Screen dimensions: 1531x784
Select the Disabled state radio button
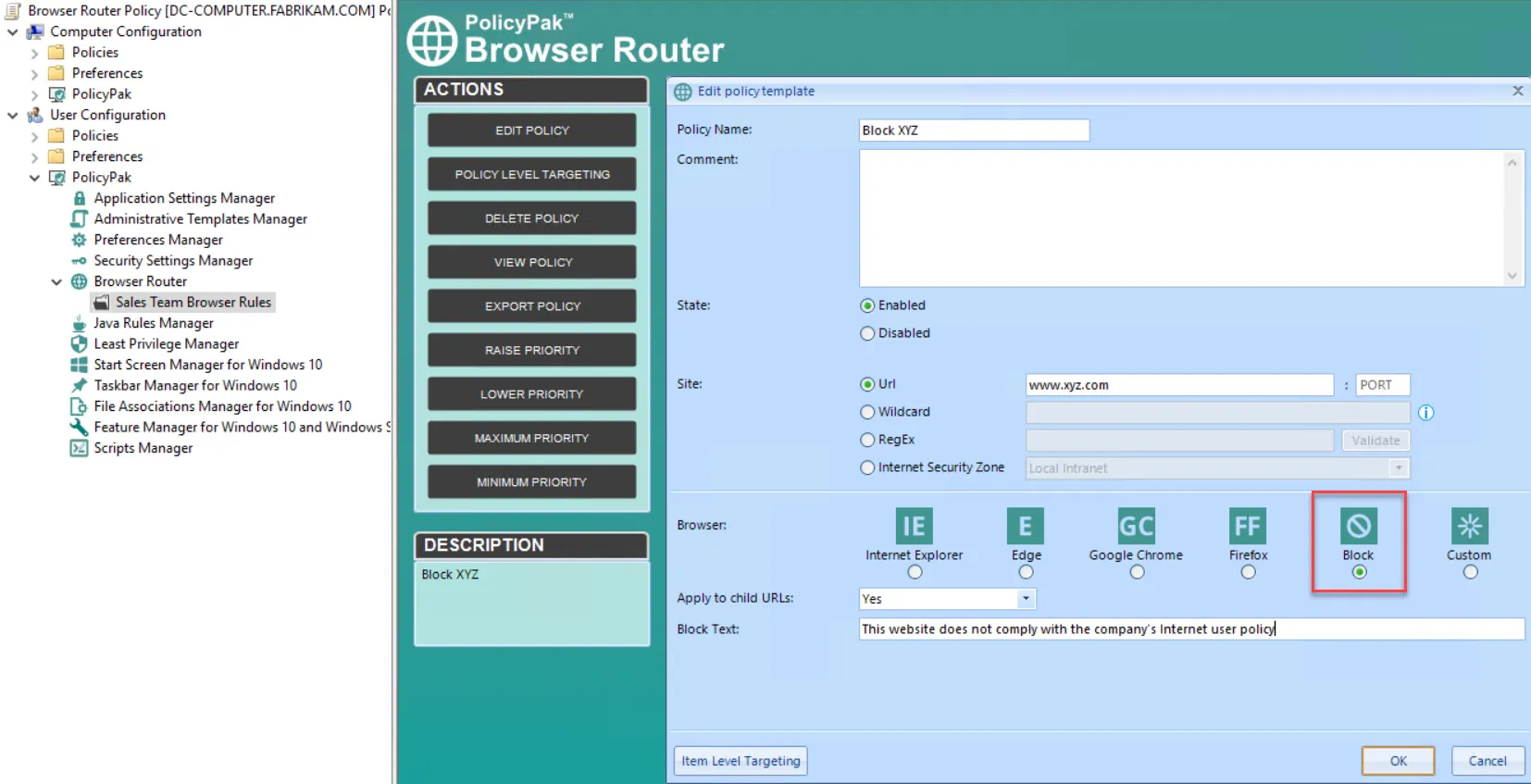click(x=867, y=333)
